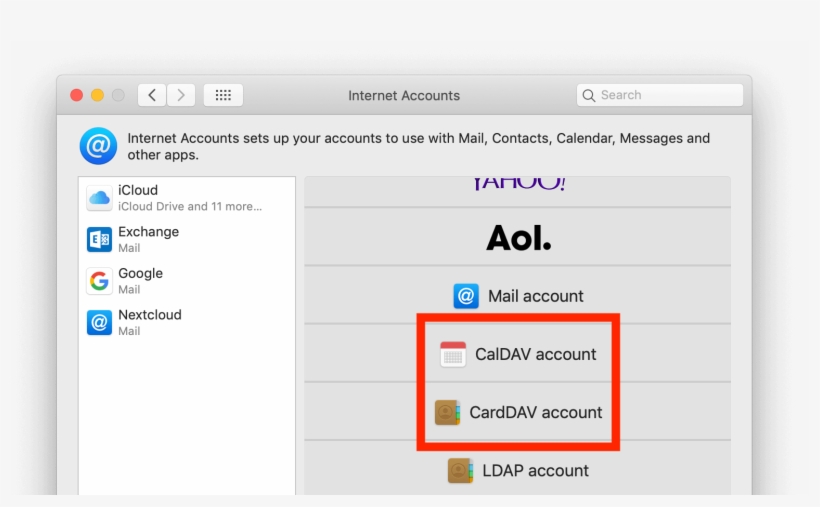Select the Nextcloud @ icon

[x=99, y=322]
